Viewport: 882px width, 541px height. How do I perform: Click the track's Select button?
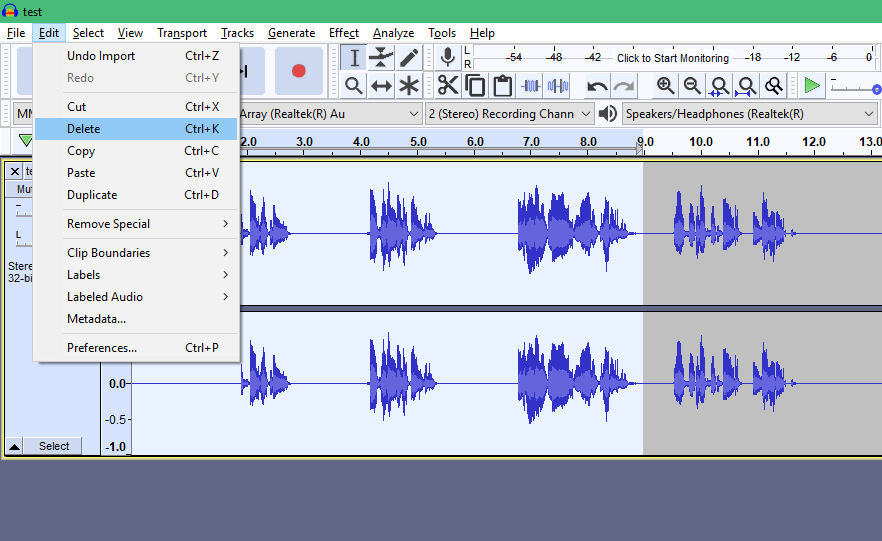(54, 446)
